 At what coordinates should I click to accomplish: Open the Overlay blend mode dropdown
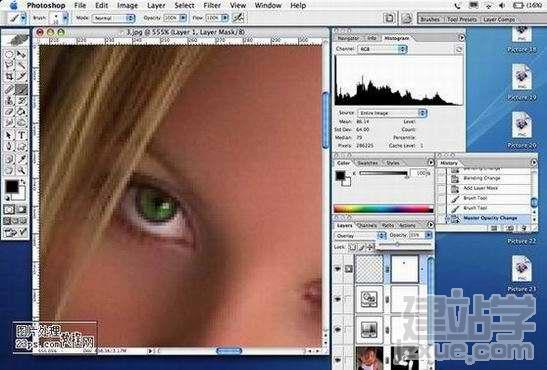tap(361, 236)
